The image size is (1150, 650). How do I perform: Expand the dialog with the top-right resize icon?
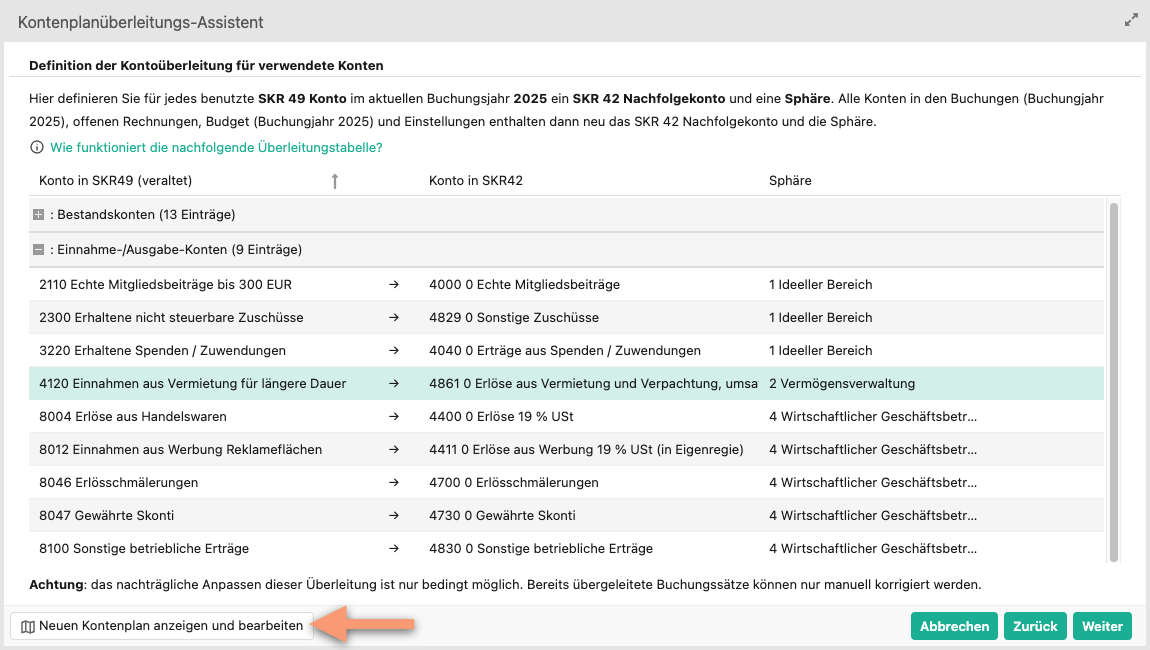1131,21
